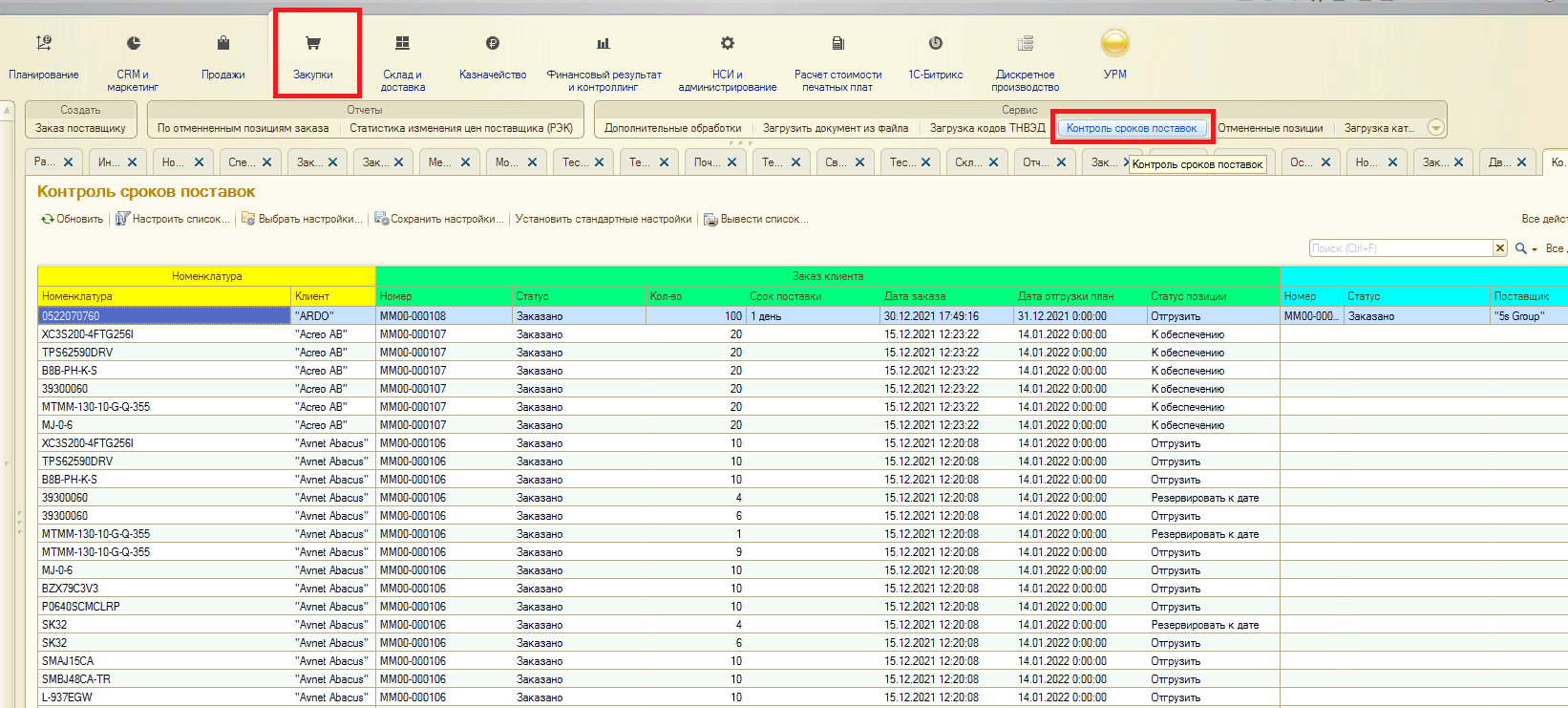This screenshot has width=1568, height=708.
Task: Click the yellow УРМ icon
Action: coord(1114,44)
